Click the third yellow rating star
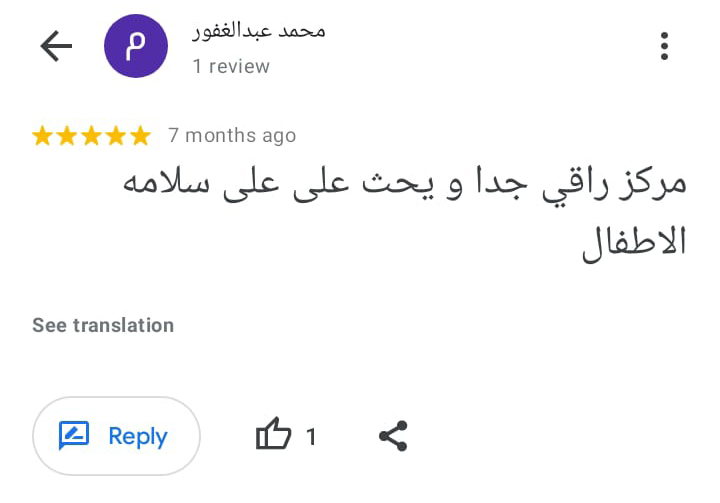Viewport: 720px width, 503px height. [x=91, y=135]
